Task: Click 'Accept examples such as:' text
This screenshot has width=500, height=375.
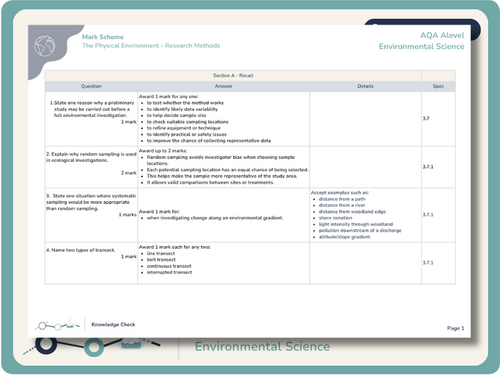Action: (340, 192)
